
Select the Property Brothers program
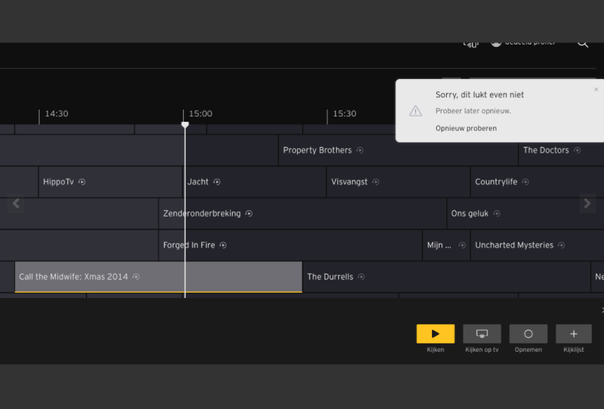398,150
